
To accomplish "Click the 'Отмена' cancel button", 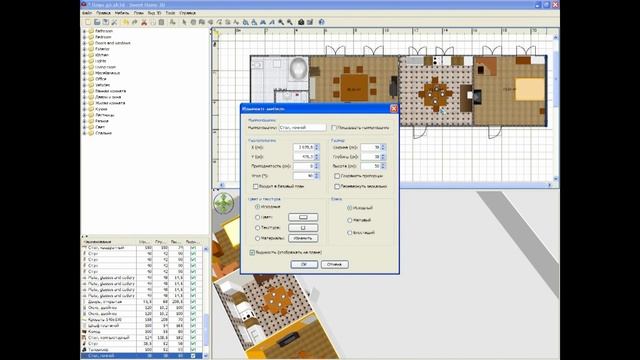I will tap(335, 264).
